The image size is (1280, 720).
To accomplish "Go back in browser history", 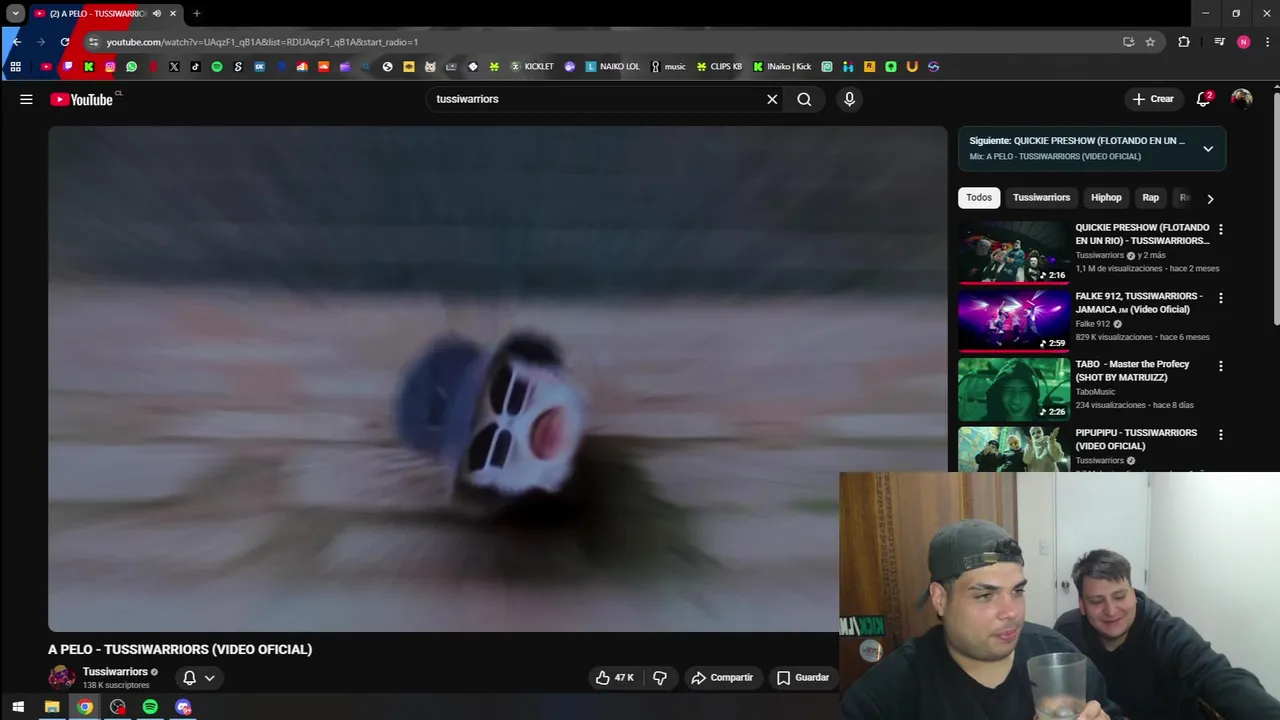I will 16,42.
